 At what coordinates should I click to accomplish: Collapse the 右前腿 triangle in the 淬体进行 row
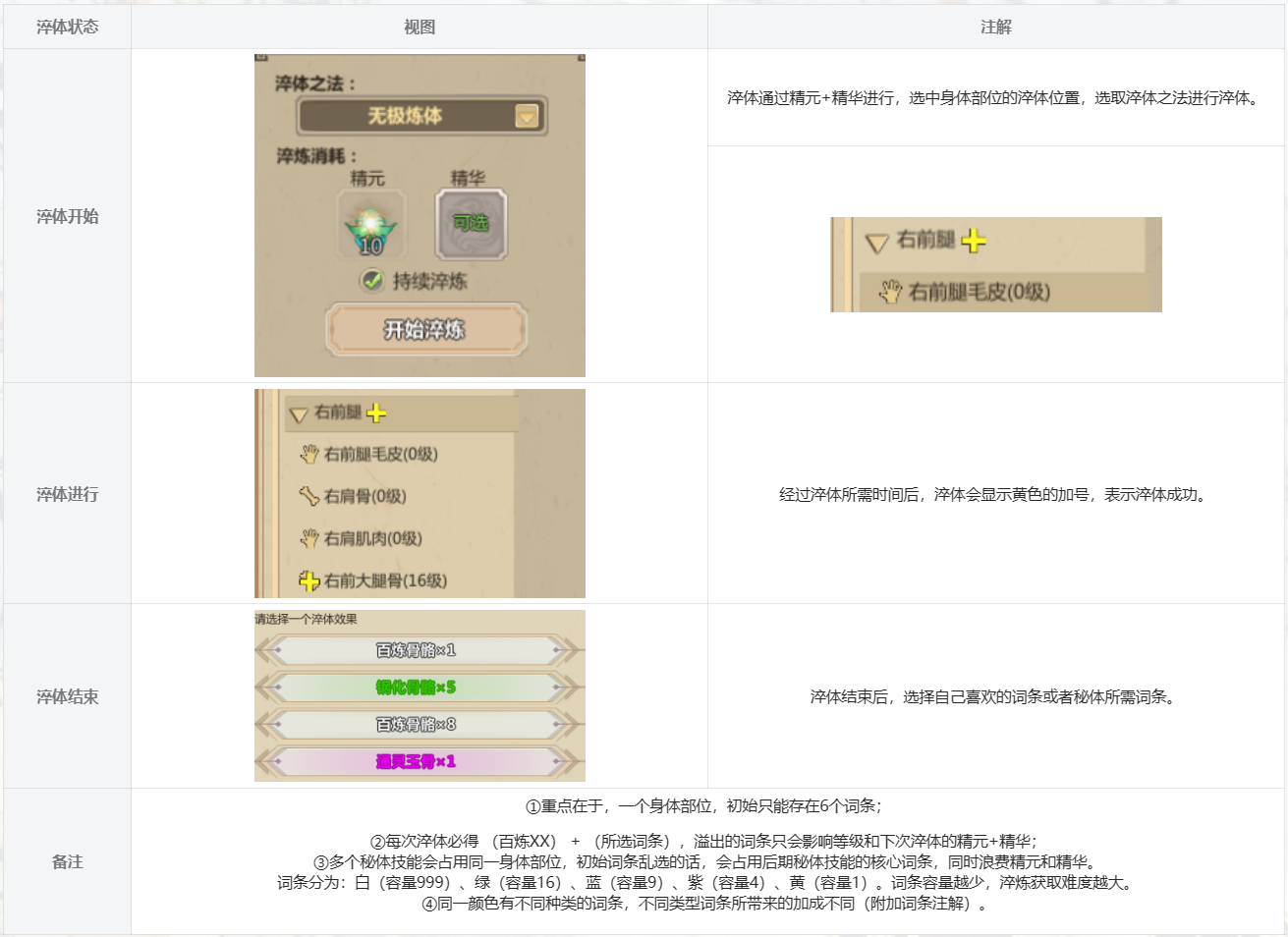coord(299,414)
